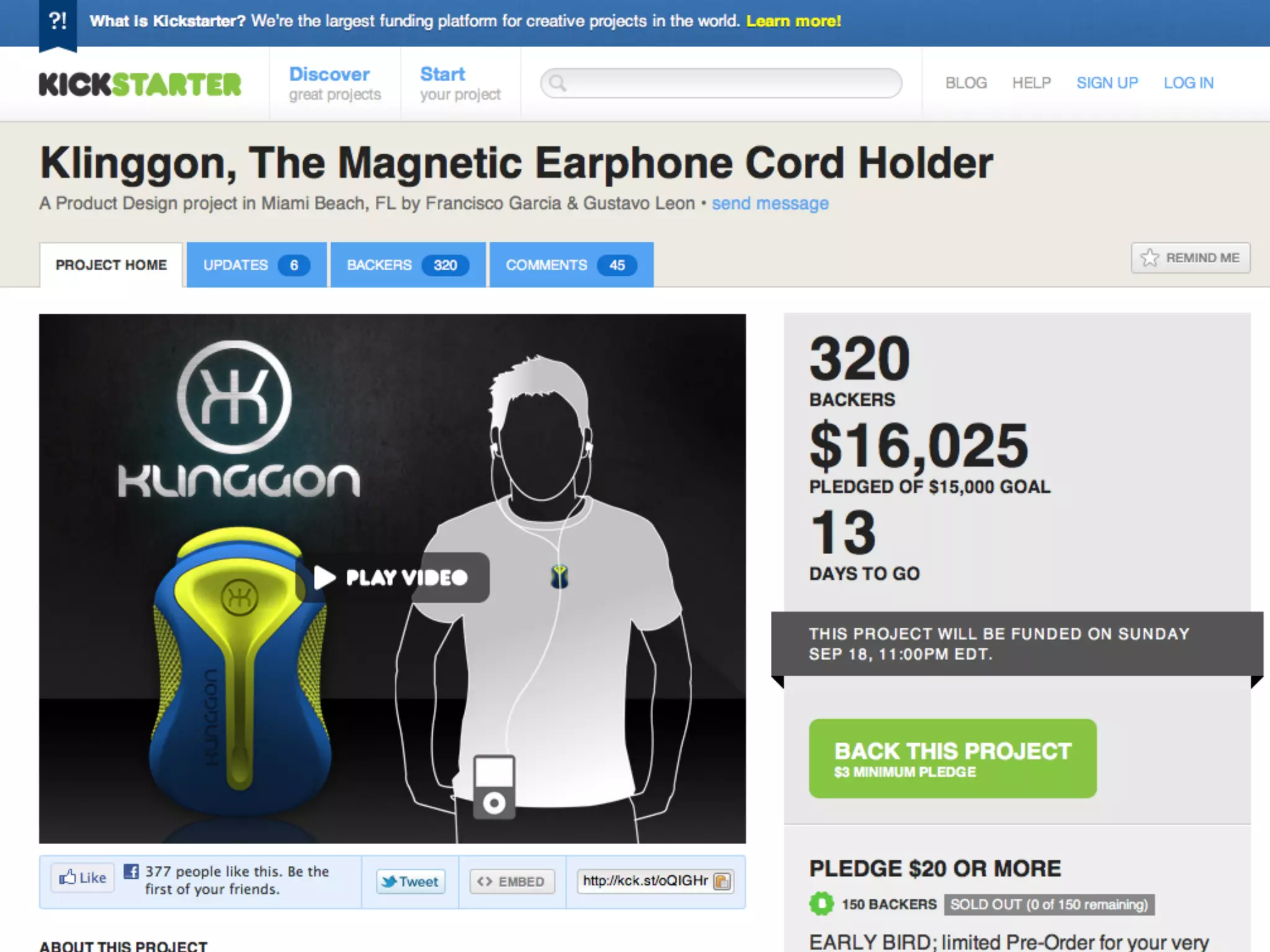This screenshot has width=1270, height=952.
Task: Focus the search input field
Action: coord(721,83)
